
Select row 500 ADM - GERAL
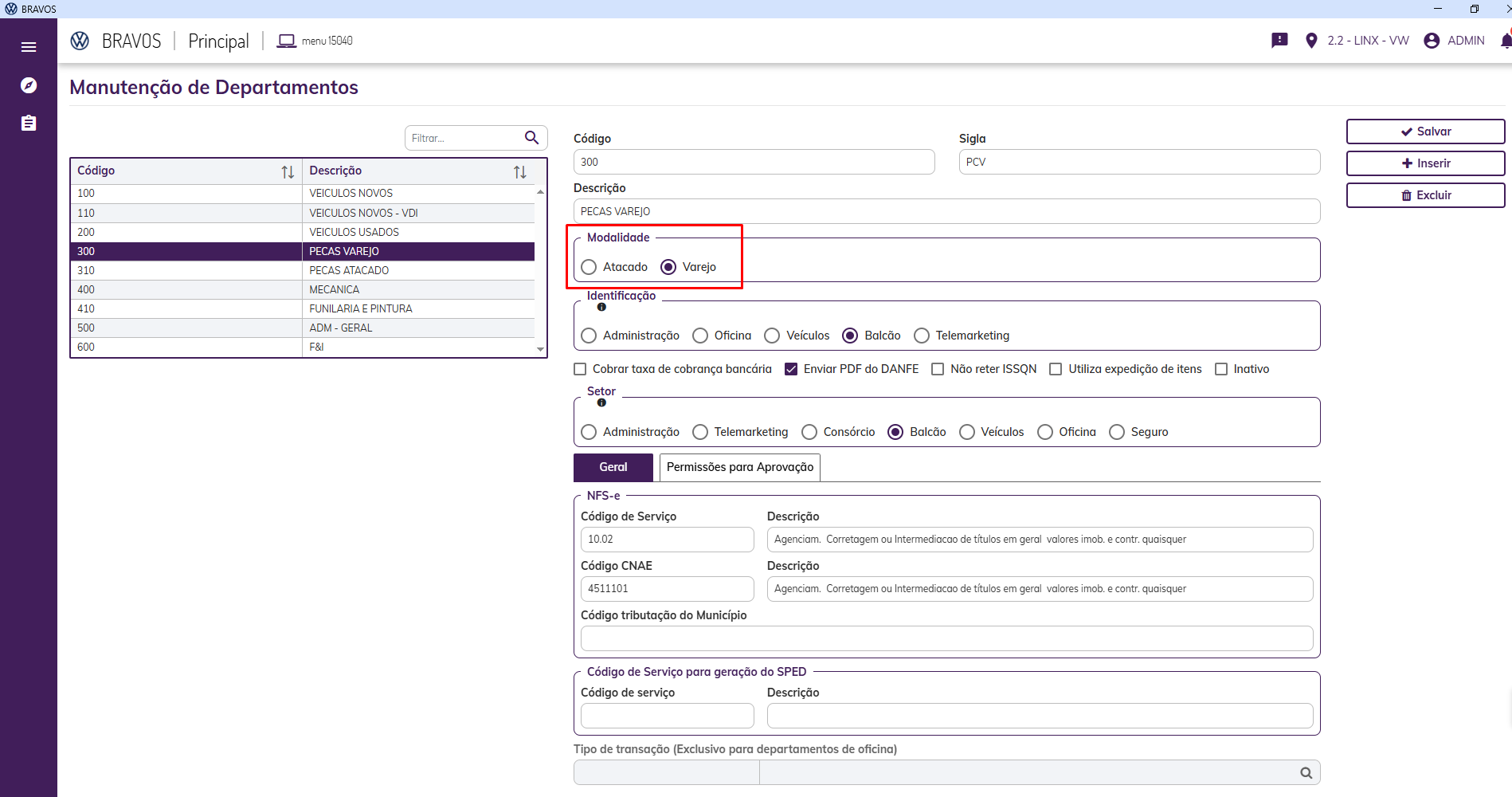(x=303, y=328)
